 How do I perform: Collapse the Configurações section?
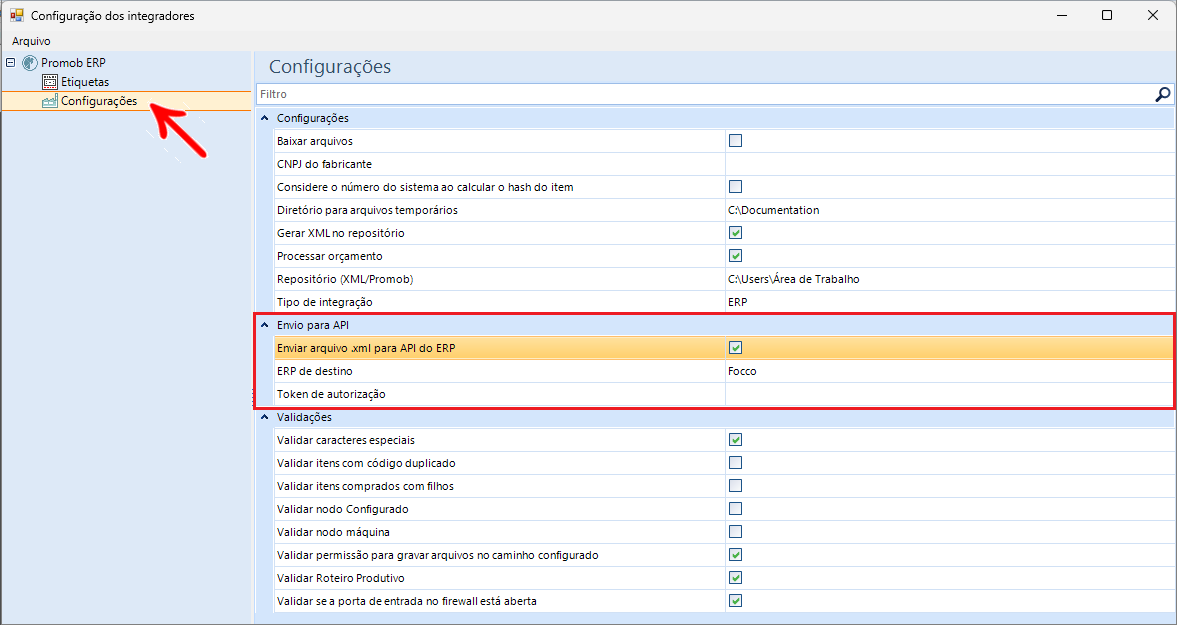(264, 119)
